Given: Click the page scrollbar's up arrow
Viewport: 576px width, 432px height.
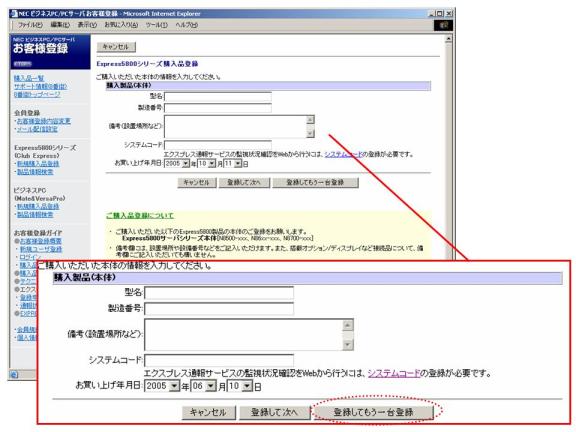Looking at the screenshot, I should pyautogui.click(x=448, y=39).
